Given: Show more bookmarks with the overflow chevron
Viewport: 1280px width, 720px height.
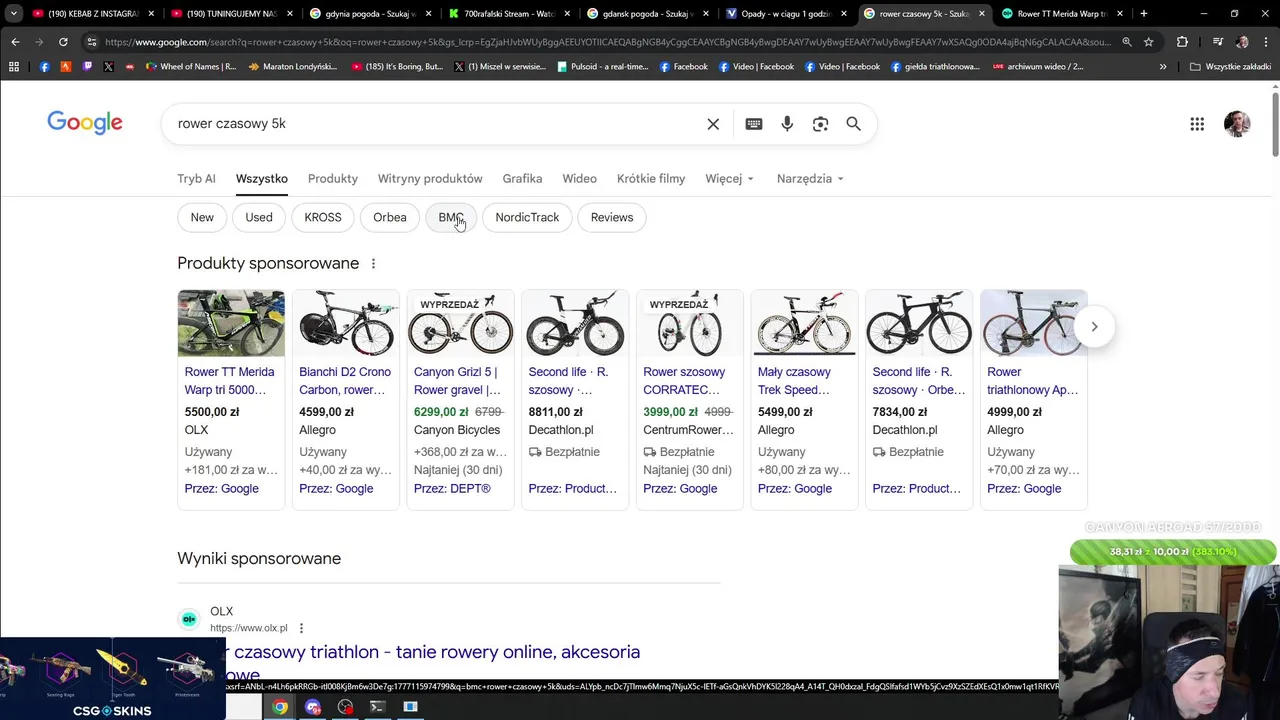Looking at the screenshot, I should click(x=1163, y=67).
